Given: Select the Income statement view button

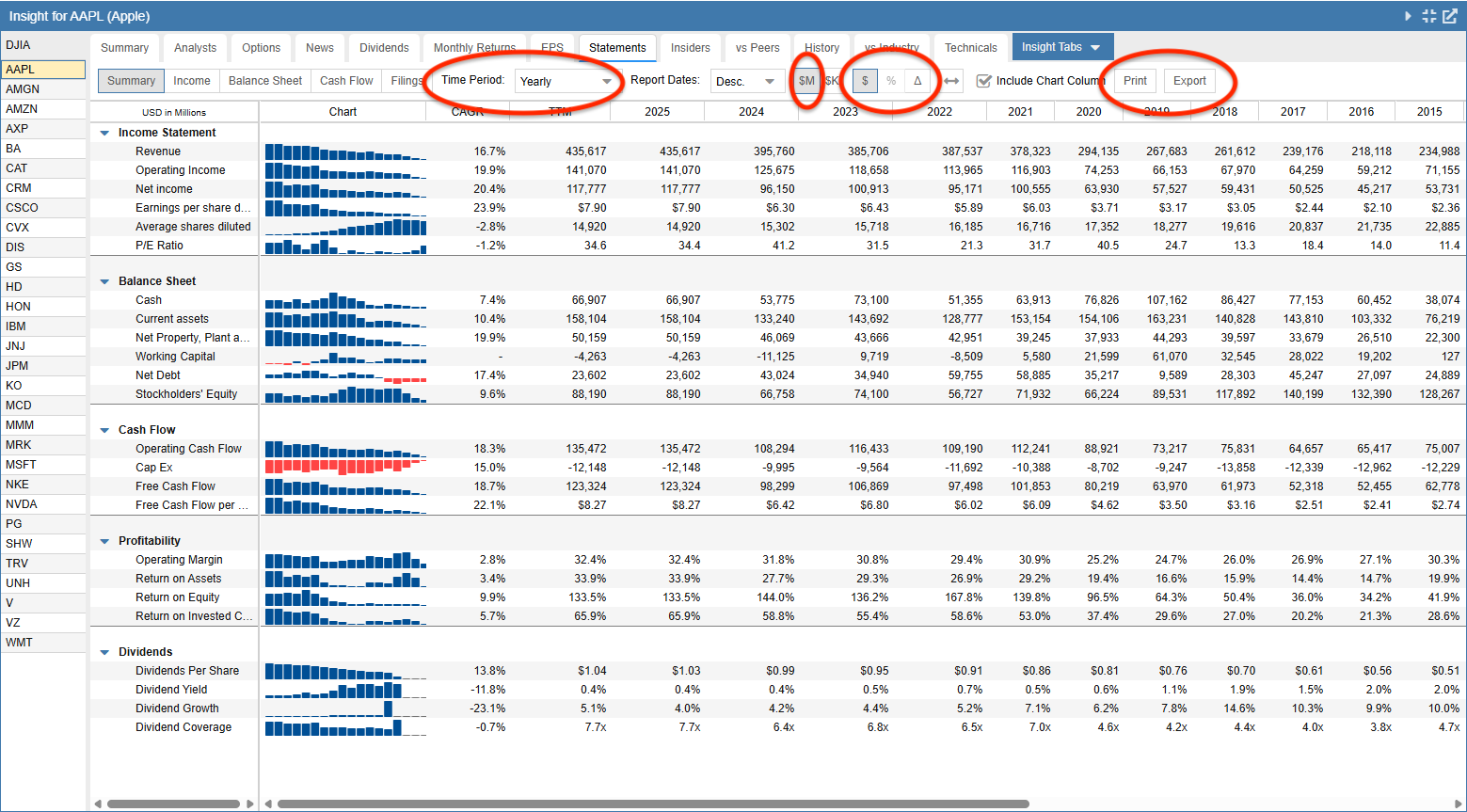Looking at the screenshot, I should (192, 81).
